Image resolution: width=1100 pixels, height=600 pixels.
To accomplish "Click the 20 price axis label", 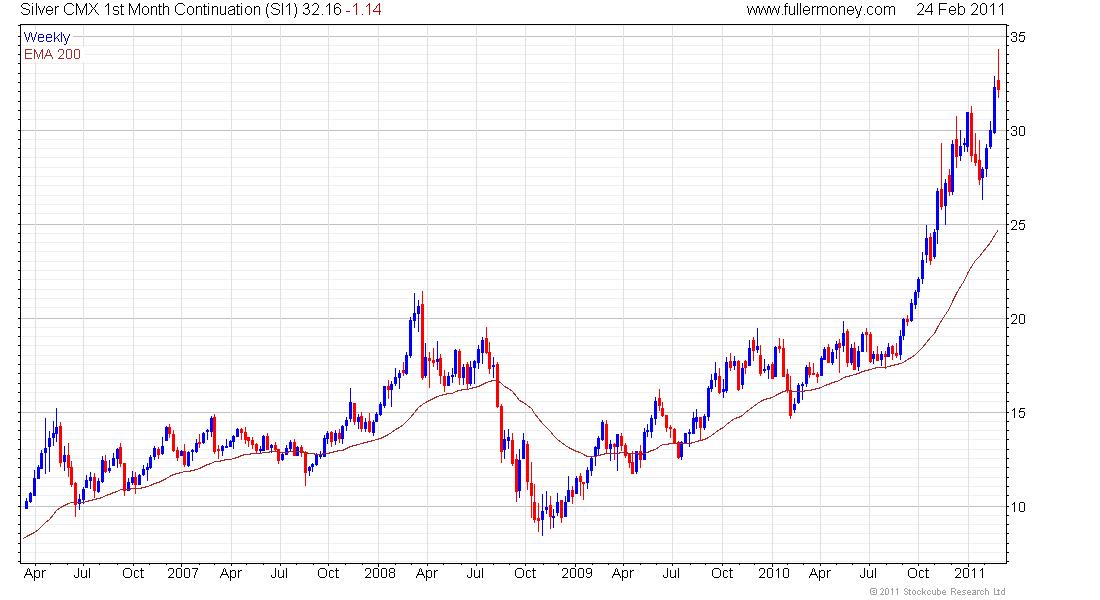I will [1017, 319].
